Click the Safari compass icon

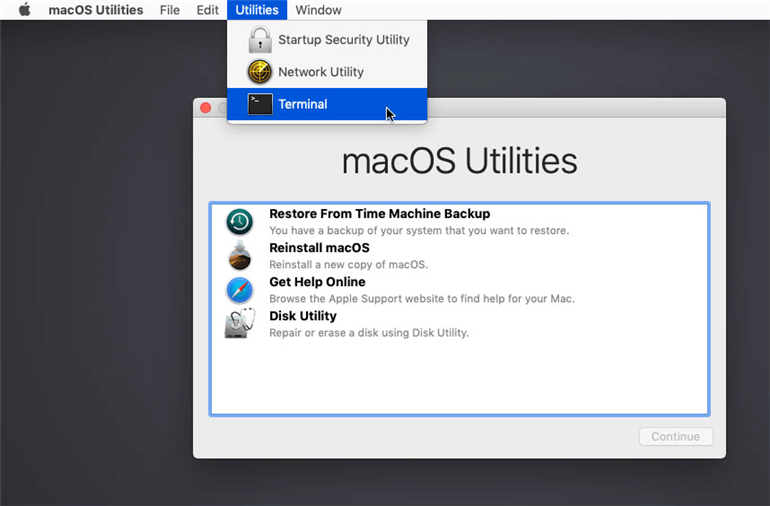240,290
